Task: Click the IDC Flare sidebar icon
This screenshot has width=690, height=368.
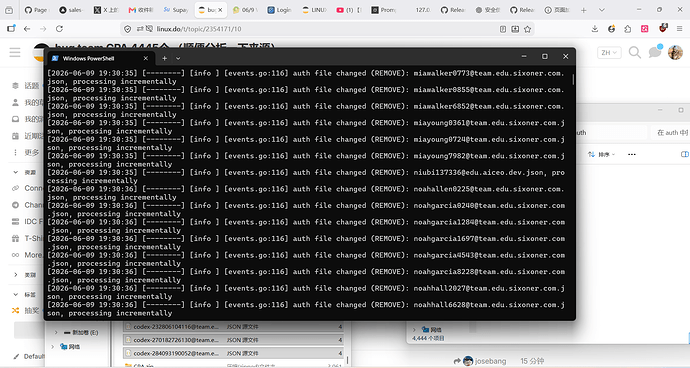Action: click(15, 221)
